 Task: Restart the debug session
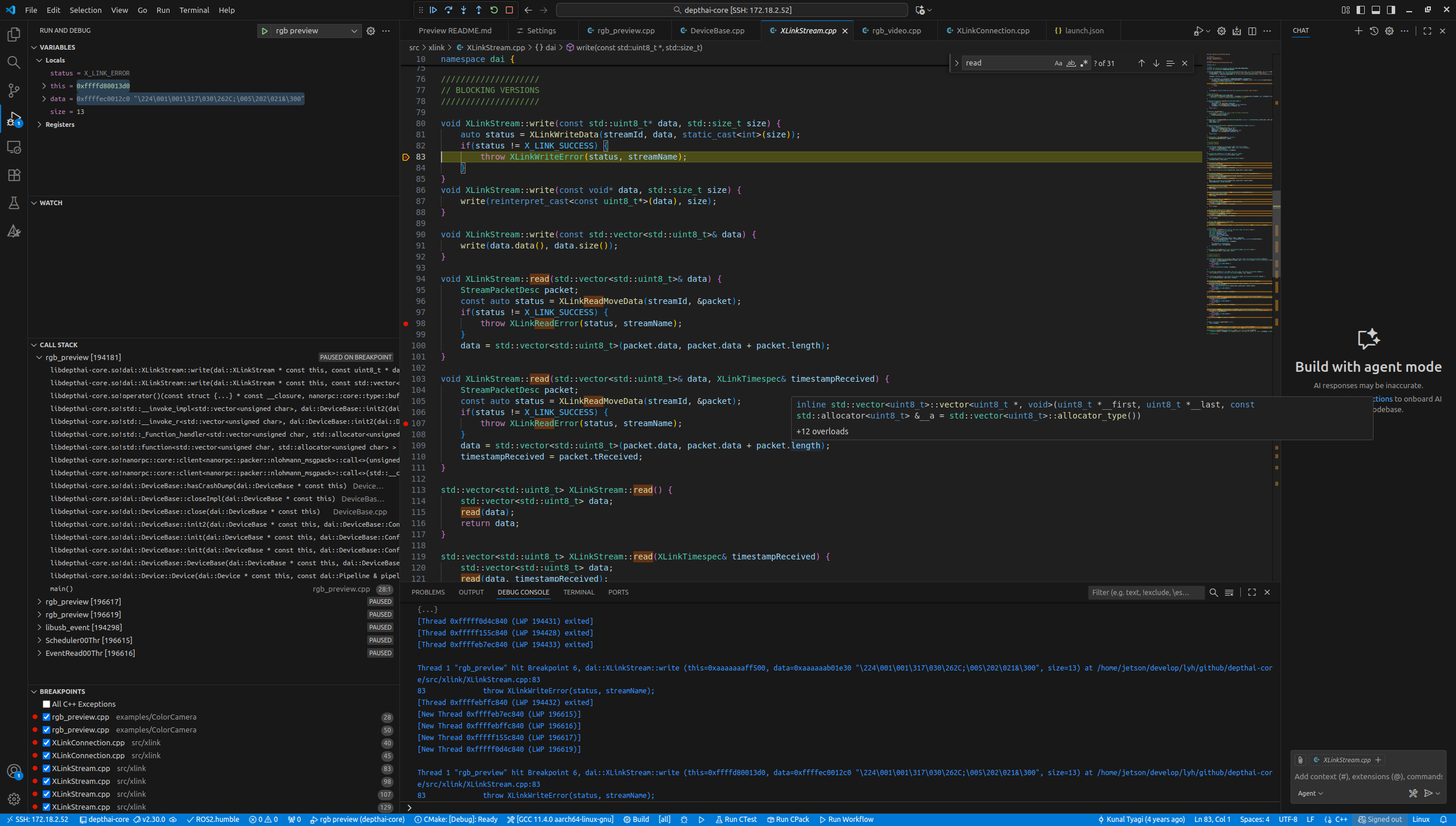(x=494, y=10)
